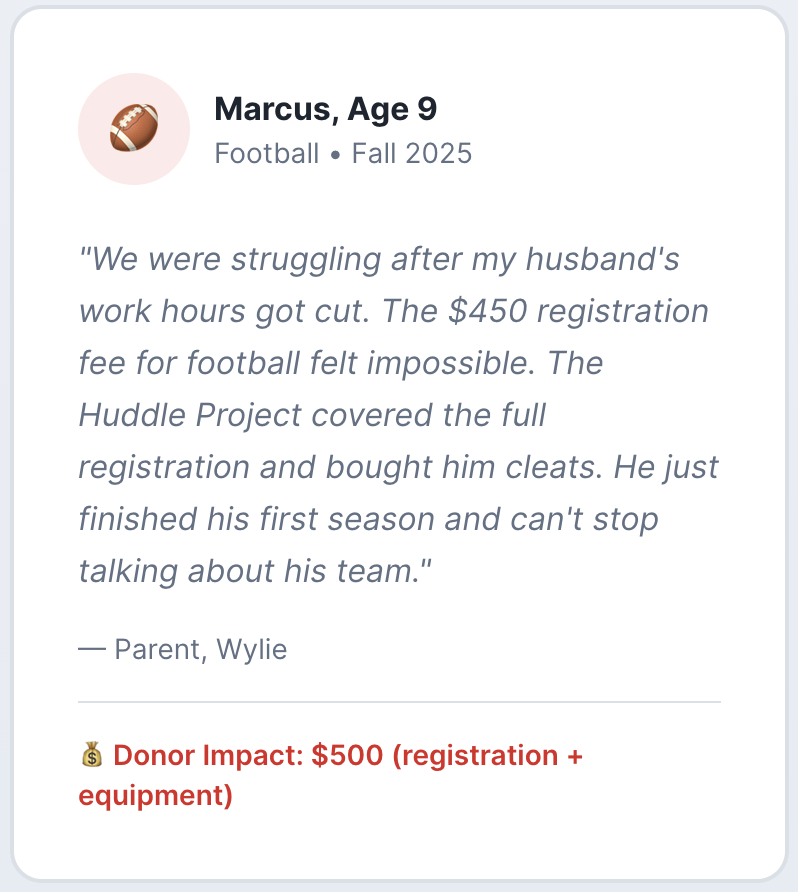Click the "Marcus, Age 9" heading
This screenshot has width=798, height=892.
pyautogui.click(x=325, y=109)
